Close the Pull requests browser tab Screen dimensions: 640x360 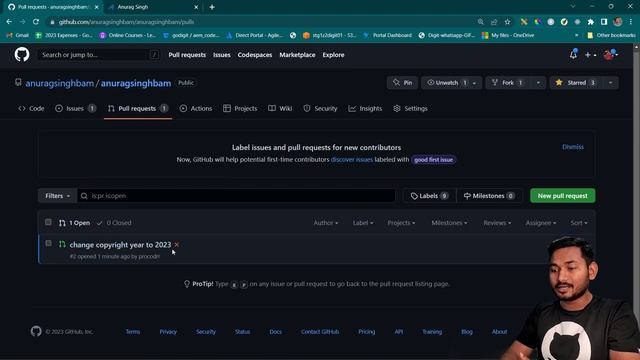(x=96, y=7)
